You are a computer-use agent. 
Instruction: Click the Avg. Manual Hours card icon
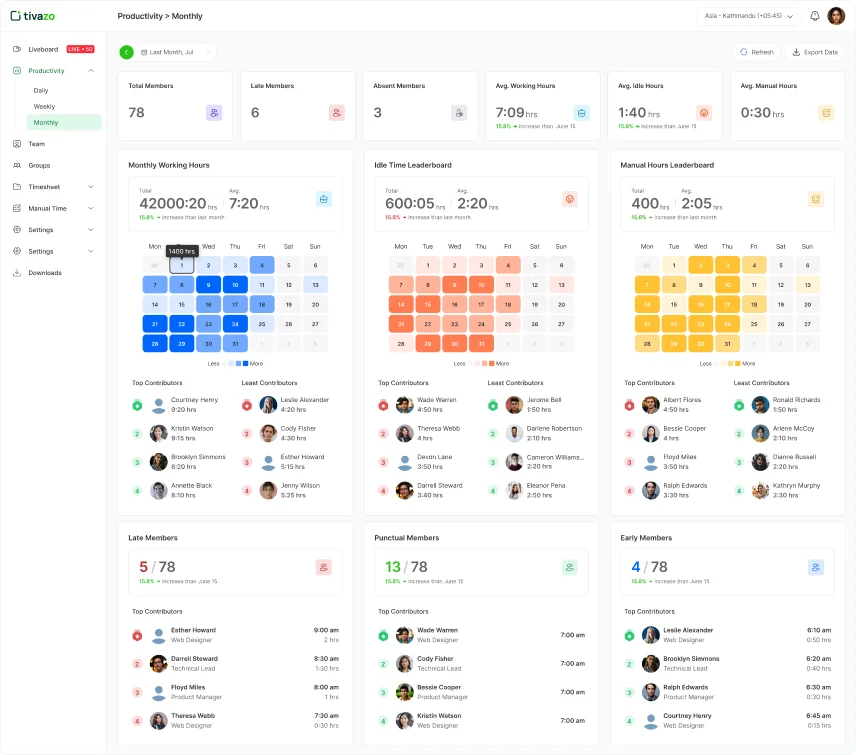coord(826,113)
